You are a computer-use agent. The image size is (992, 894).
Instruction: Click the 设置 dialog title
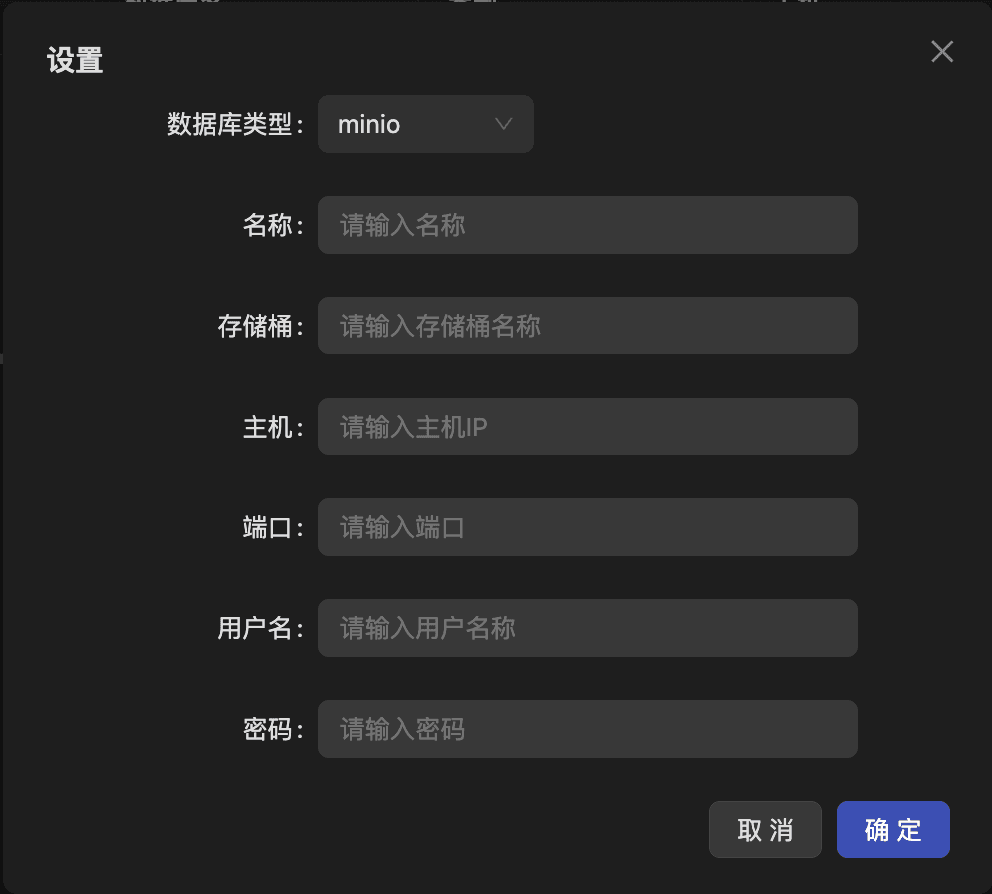coord(75,61)
